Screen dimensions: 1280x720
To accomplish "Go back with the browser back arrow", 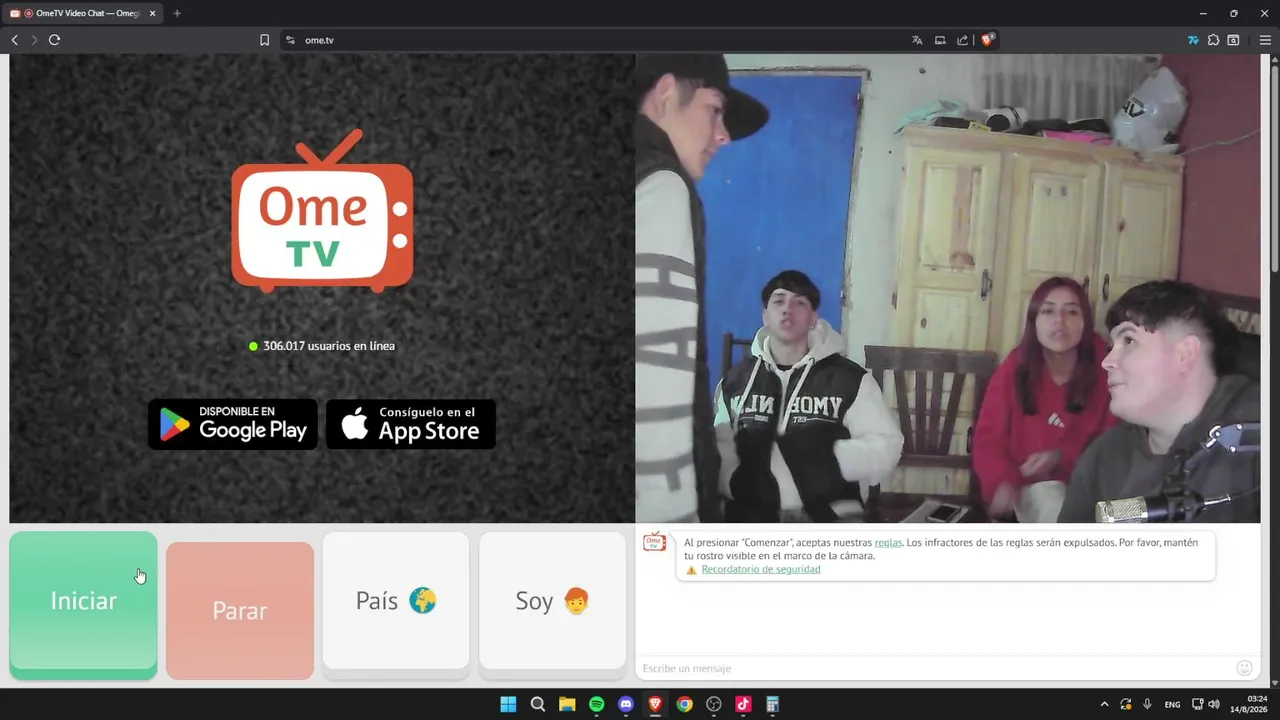I will 14,40.
